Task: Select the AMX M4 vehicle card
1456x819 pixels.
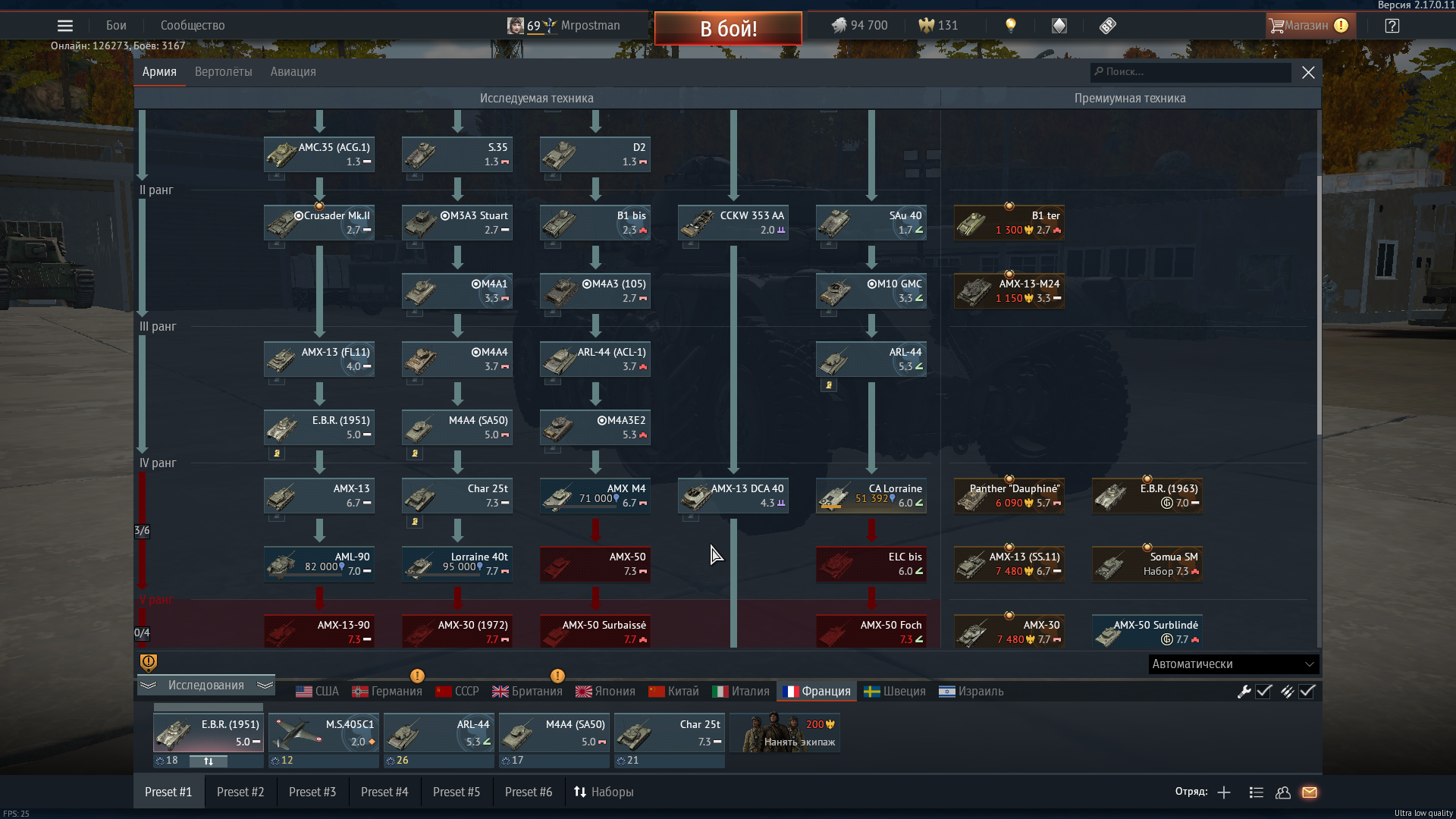Action: point(595,496)
